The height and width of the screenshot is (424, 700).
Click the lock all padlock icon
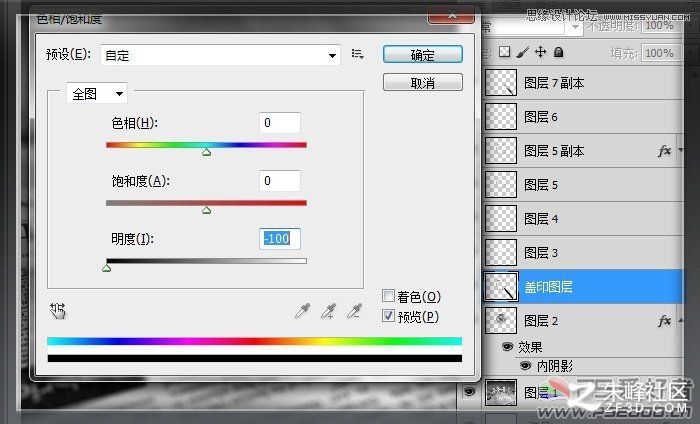tap(558, 52)
